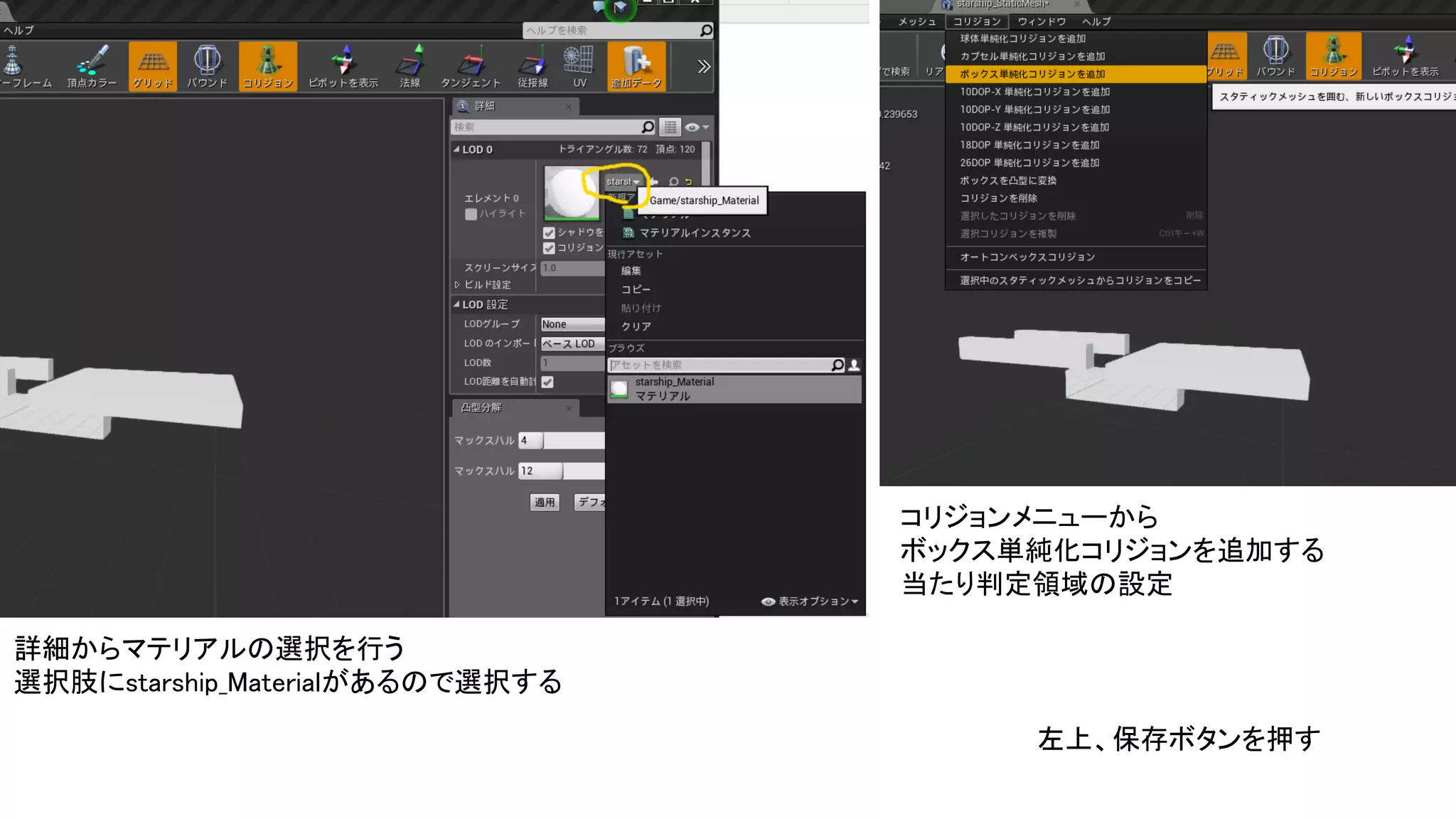Open the eye-icon visibility options in the details panel

point(697,127)
